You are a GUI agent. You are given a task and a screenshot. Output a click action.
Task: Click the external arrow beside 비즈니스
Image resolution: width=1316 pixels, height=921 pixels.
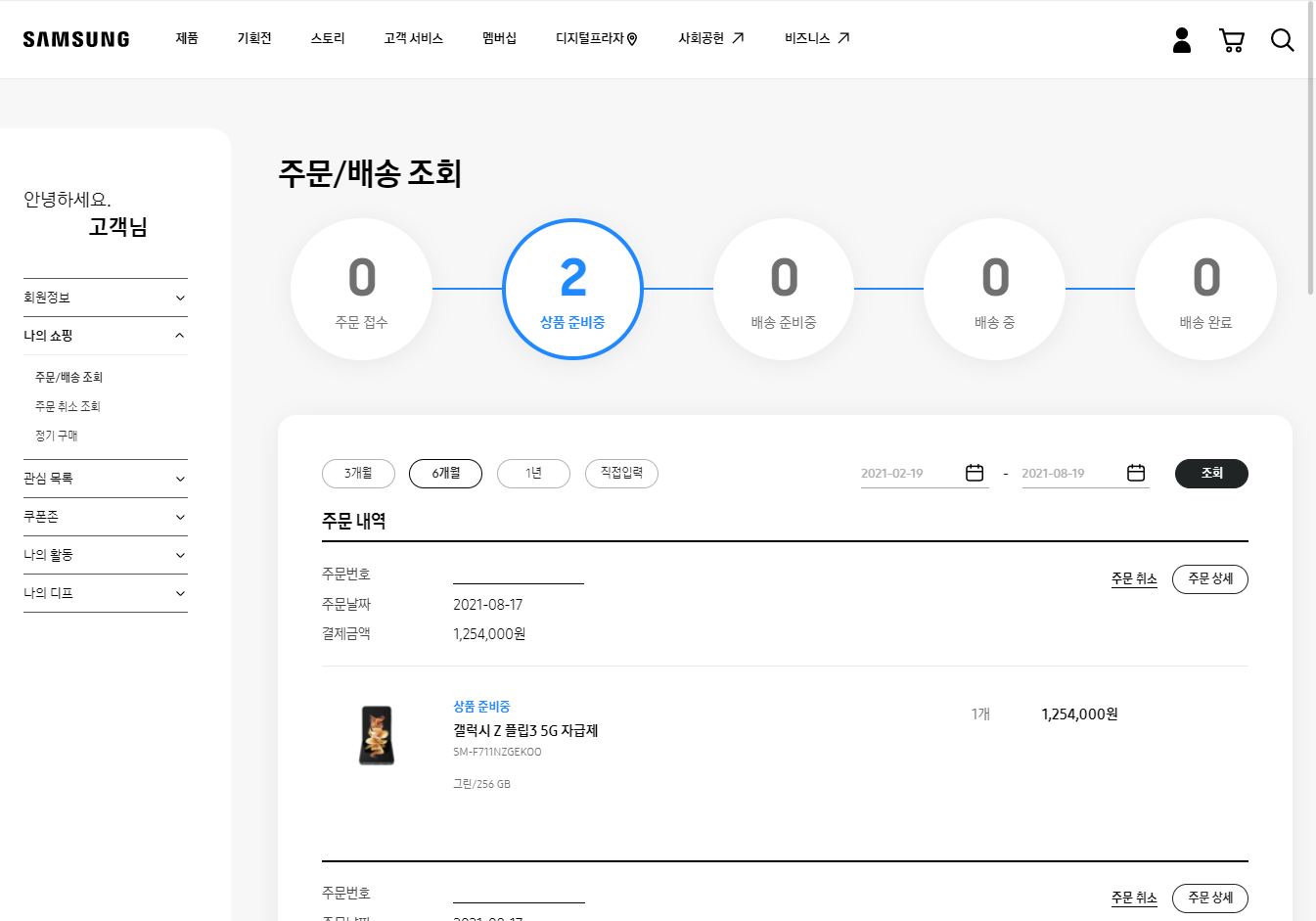point(843,38)
